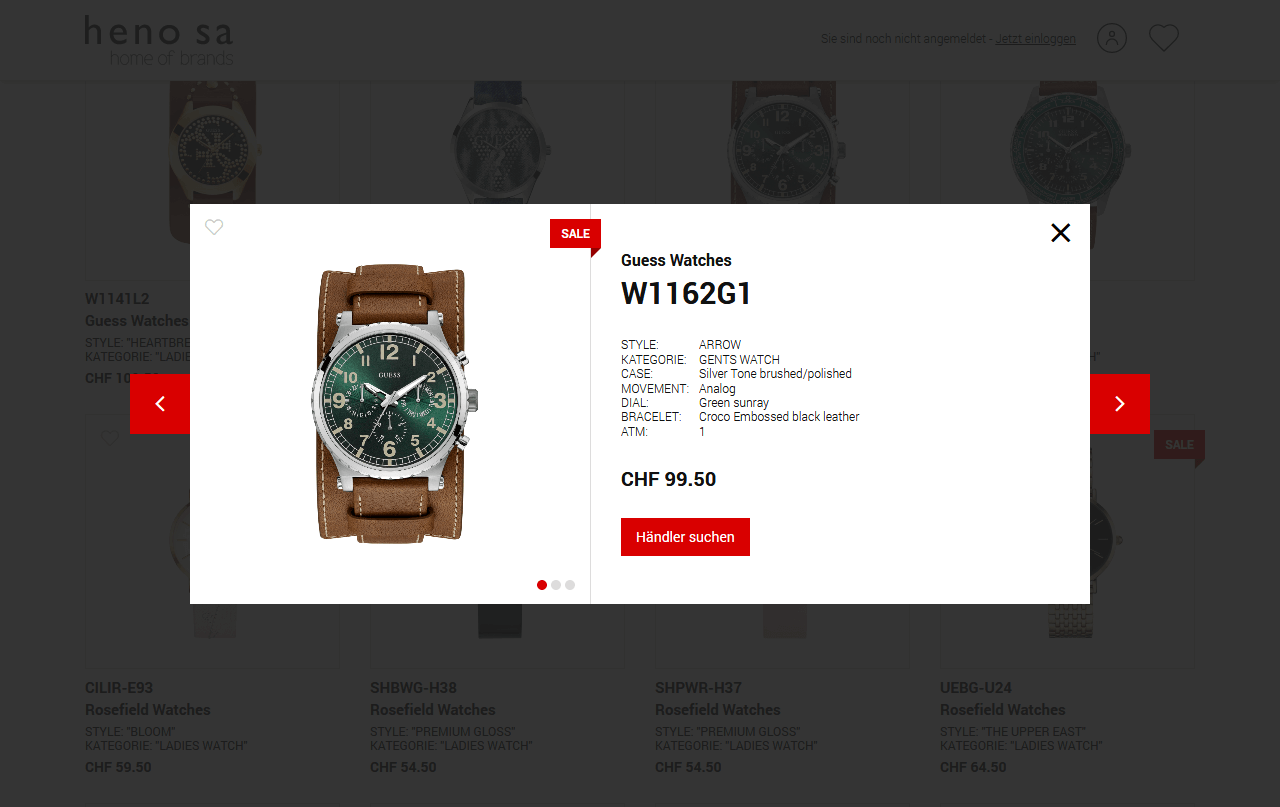The image size is (1280, 807).
Task: Select the first image carousel dot
Action: click(x=542, y=585)
